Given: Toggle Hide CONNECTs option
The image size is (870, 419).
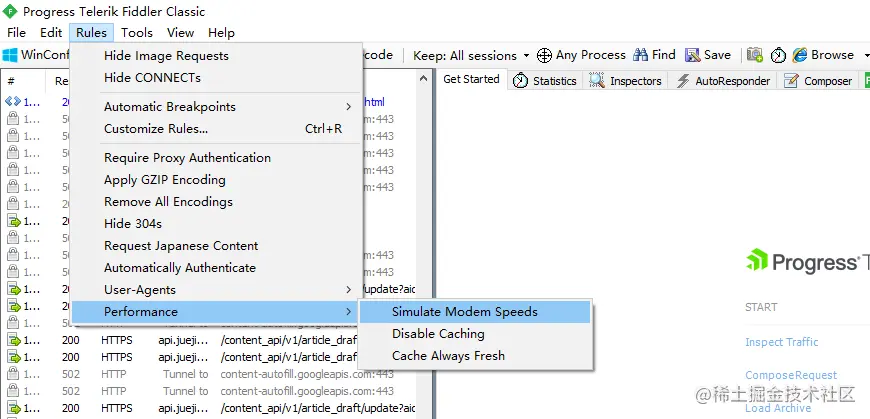Looking at the screenshot, I should 152,78.
